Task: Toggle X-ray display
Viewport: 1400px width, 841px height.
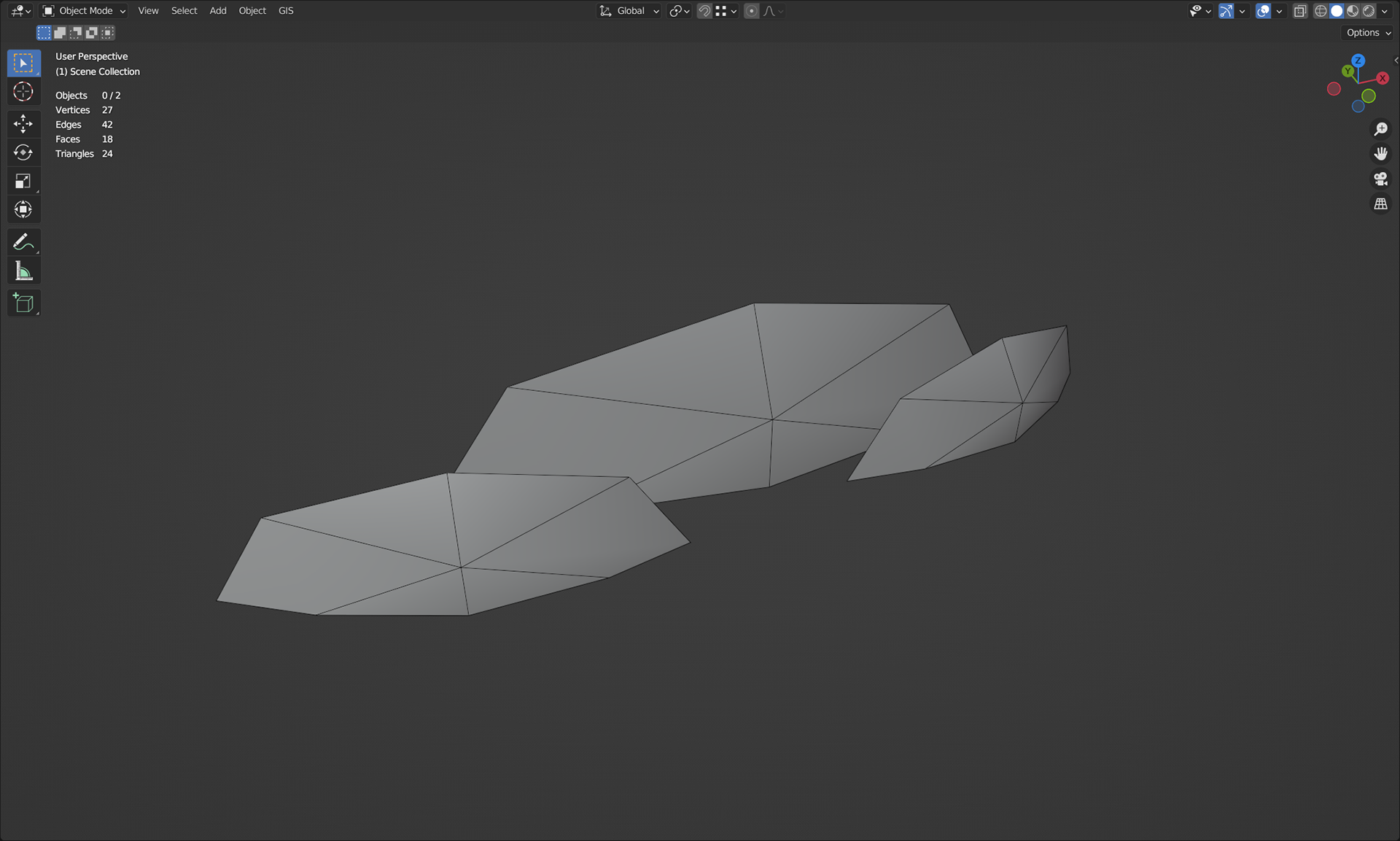Action: click(x=1300, y=11)
